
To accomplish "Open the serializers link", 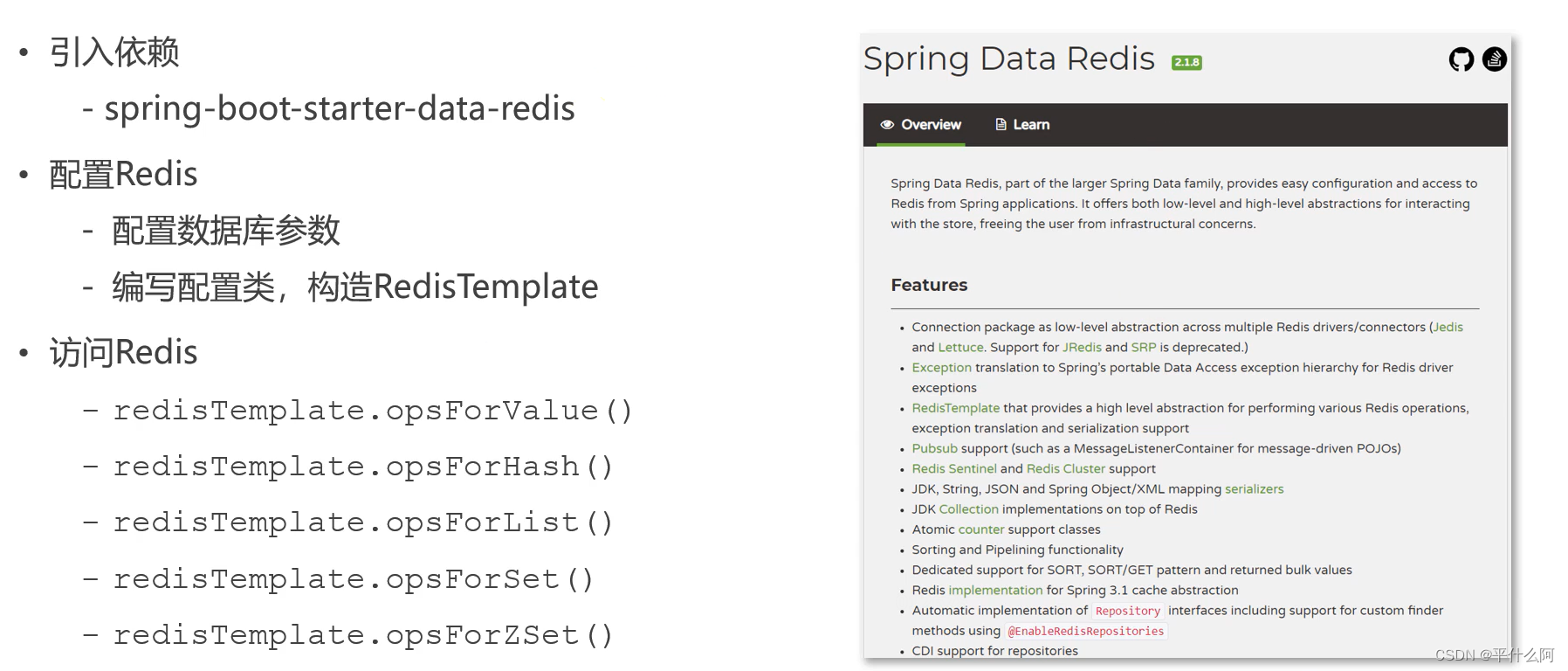I will (1255, 489).
